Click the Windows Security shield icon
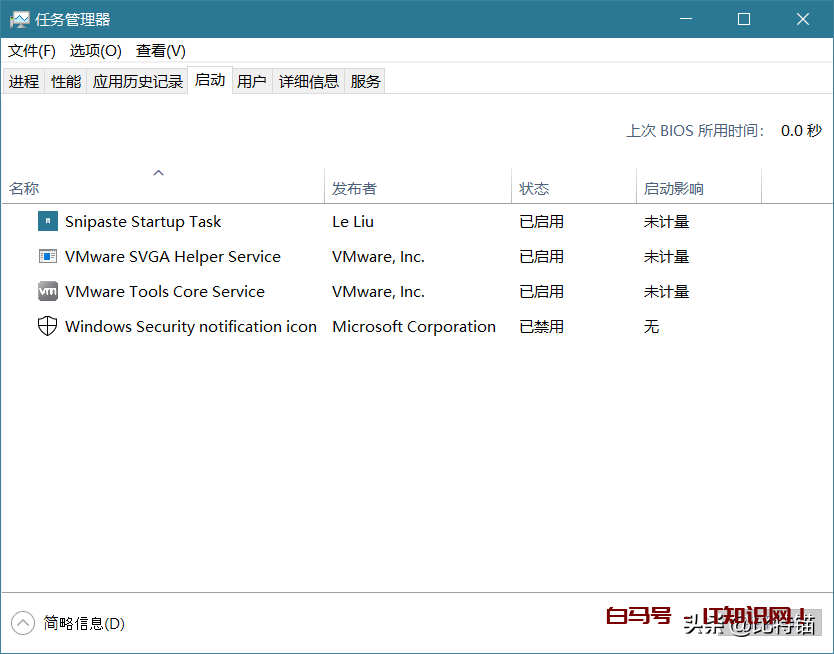 pos(47,326)
